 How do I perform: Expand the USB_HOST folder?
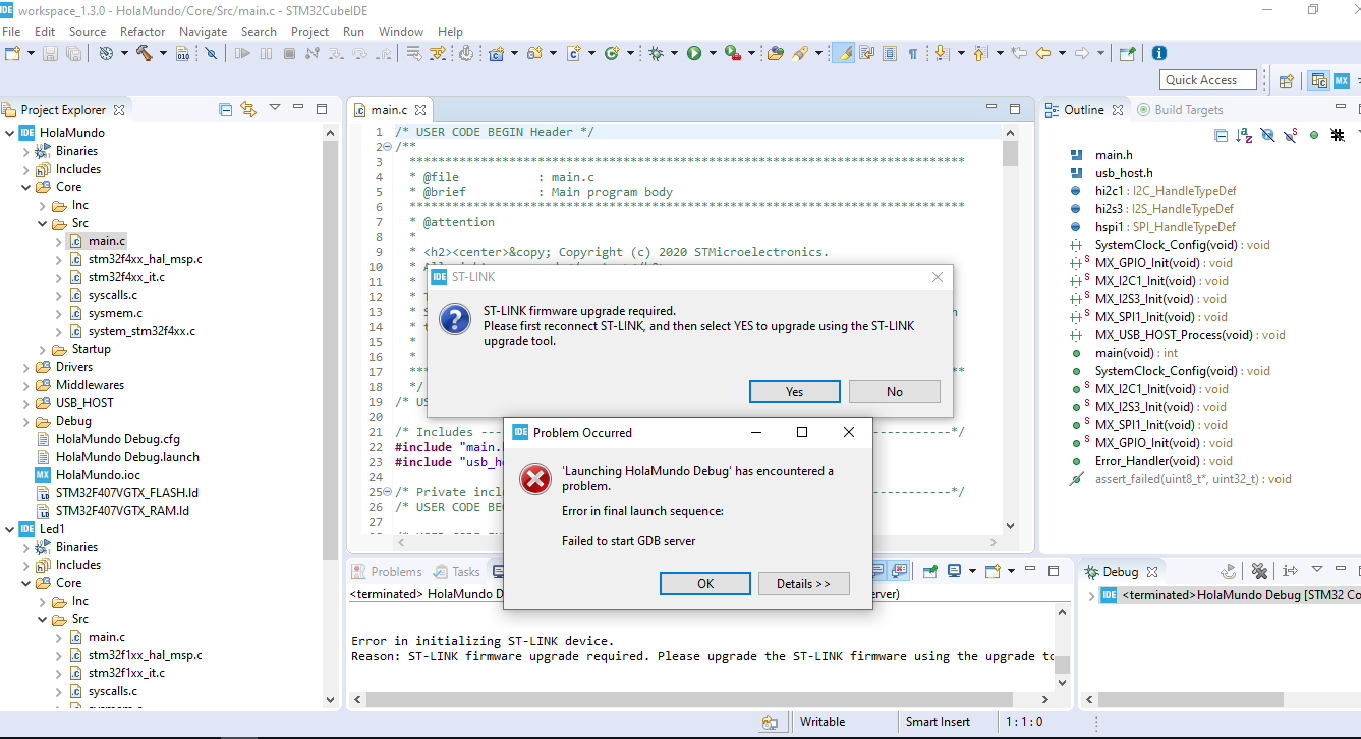coord(27,403)
